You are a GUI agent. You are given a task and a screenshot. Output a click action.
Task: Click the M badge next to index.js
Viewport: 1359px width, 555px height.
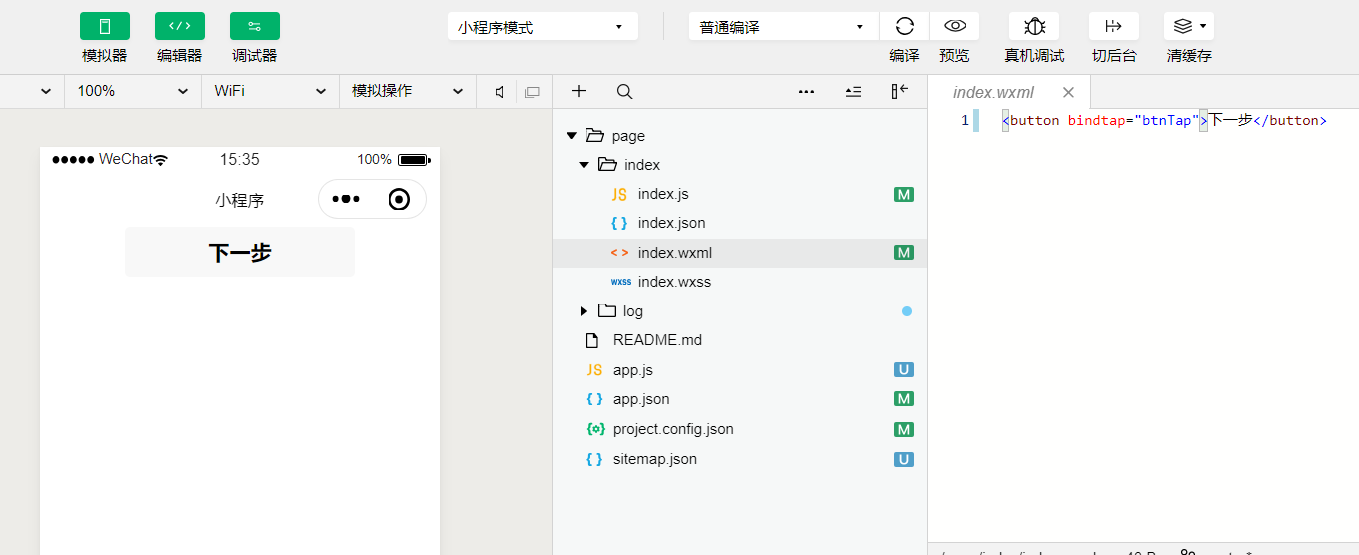click(x=904, y=194)
